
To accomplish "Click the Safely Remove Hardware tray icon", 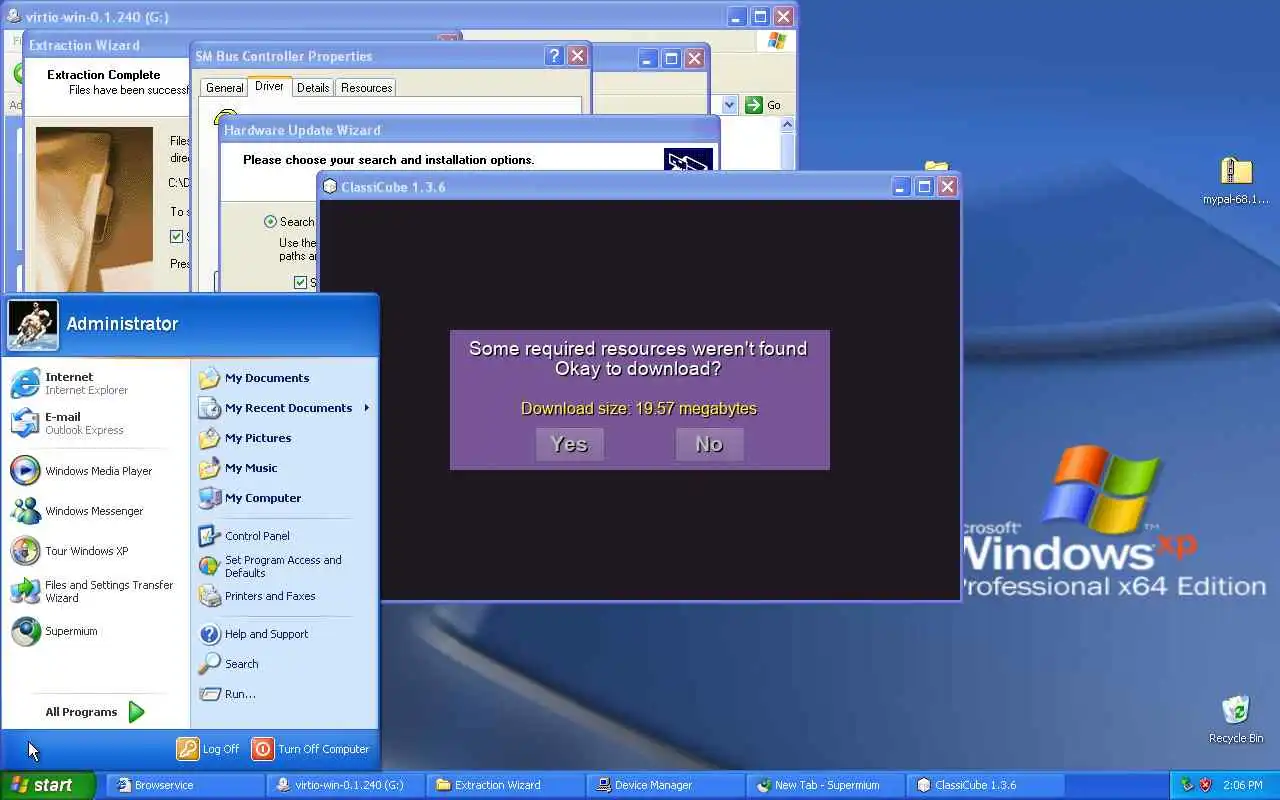I will (x=1187, y=785).
